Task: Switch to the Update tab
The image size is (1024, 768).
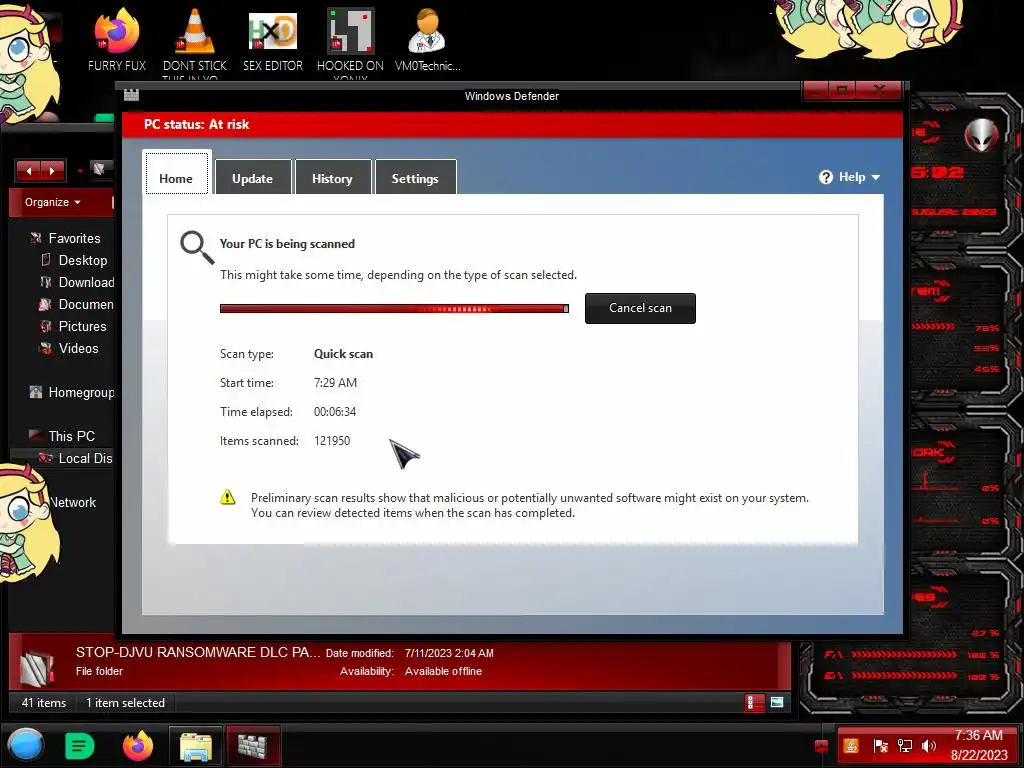Action: (x=252, y=177)
